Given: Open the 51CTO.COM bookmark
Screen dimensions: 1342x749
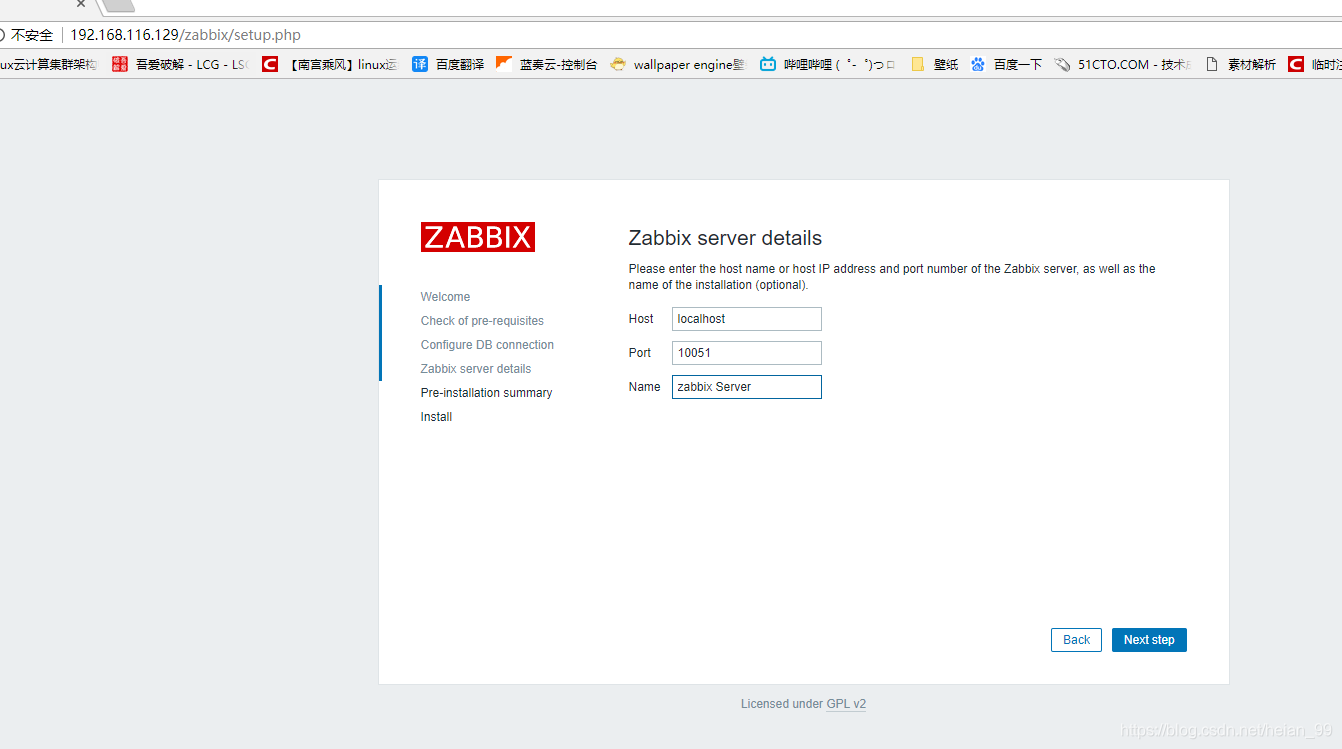Looking at the screenshot, I should pyautogui.click(x=1122, y=64).
